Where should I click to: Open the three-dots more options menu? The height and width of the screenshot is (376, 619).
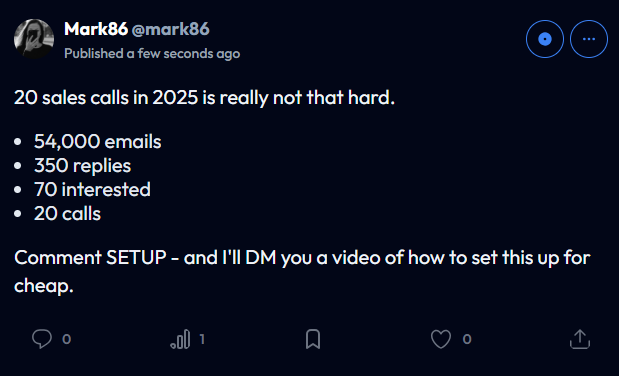tap(589, 39)
